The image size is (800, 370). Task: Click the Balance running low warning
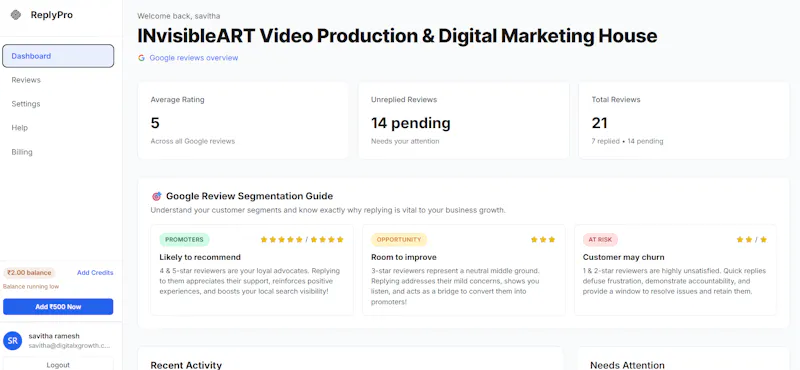(31, 287)
